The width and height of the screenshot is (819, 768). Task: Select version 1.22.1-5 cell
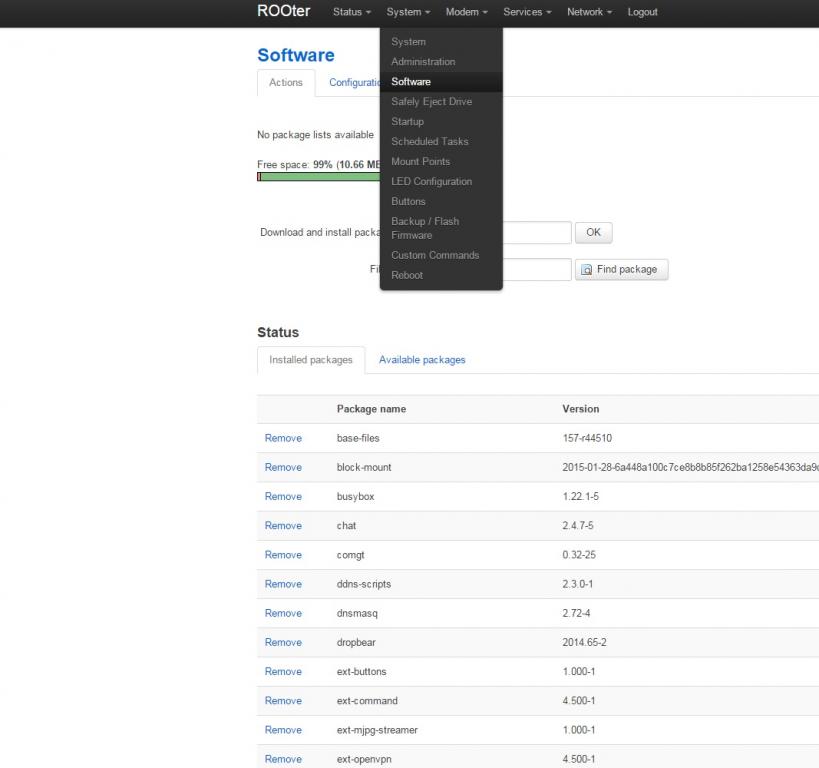(x=581, y=496)
